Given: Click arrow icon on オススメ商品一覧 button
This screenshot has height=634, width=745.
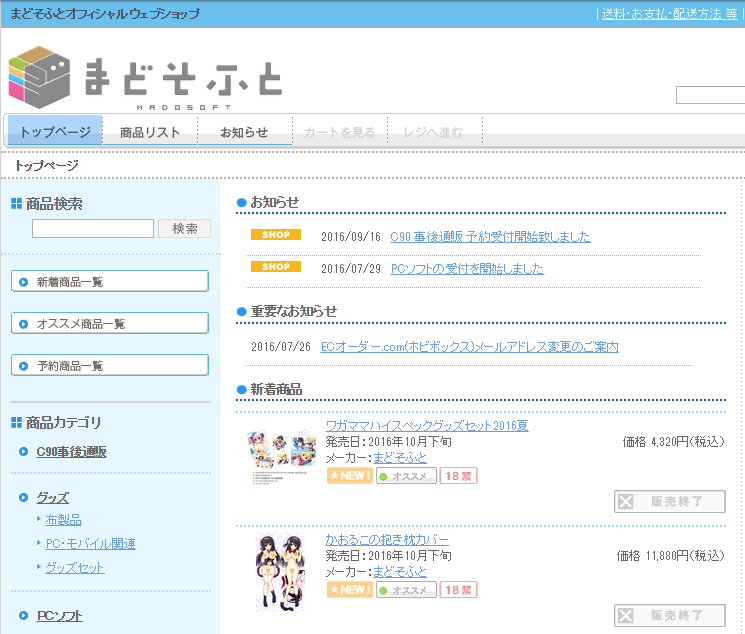Looking at the screenshot, I should click(x=23, y=324).
